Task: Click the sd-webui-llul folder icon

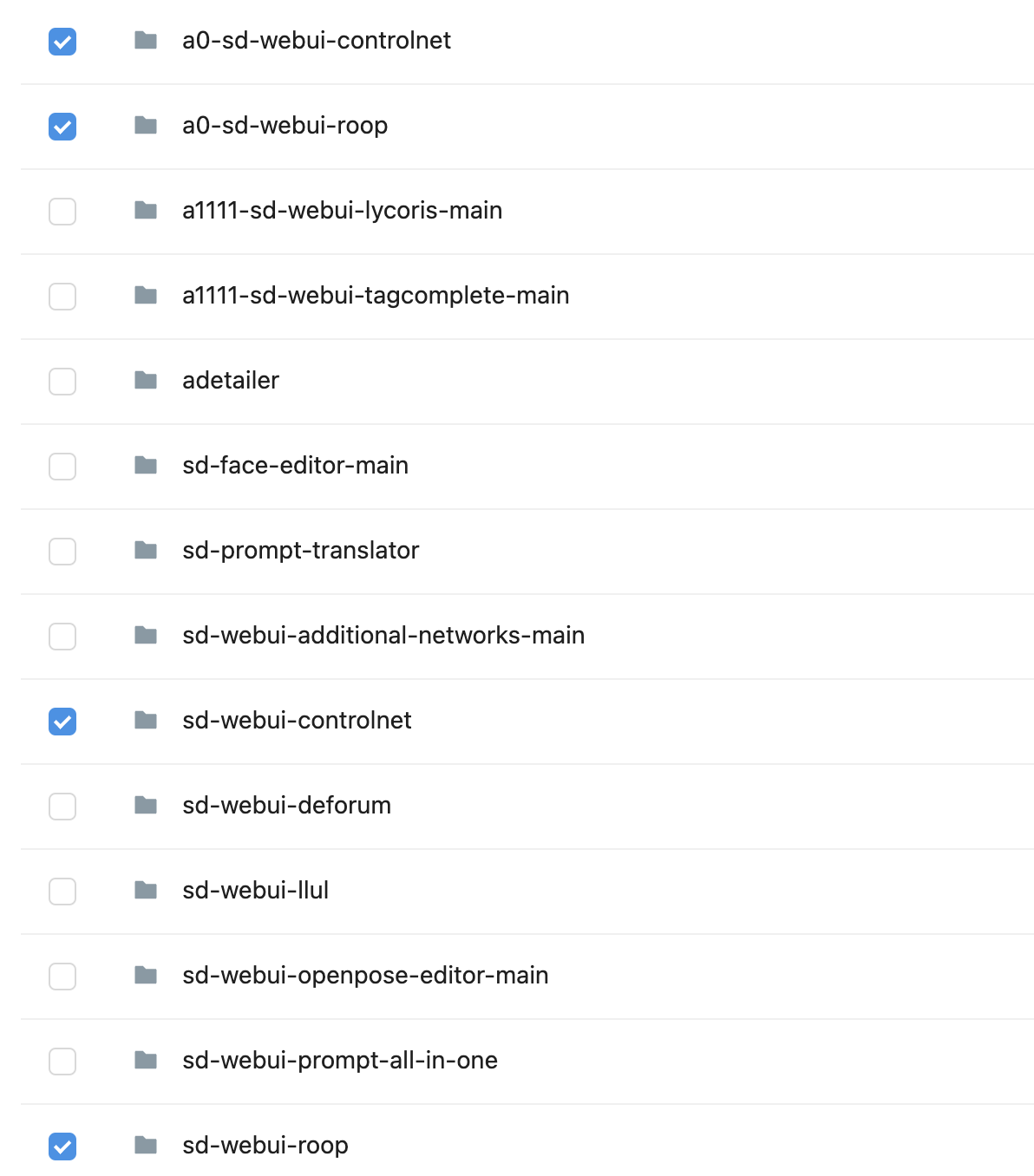Action: [146, 890]
